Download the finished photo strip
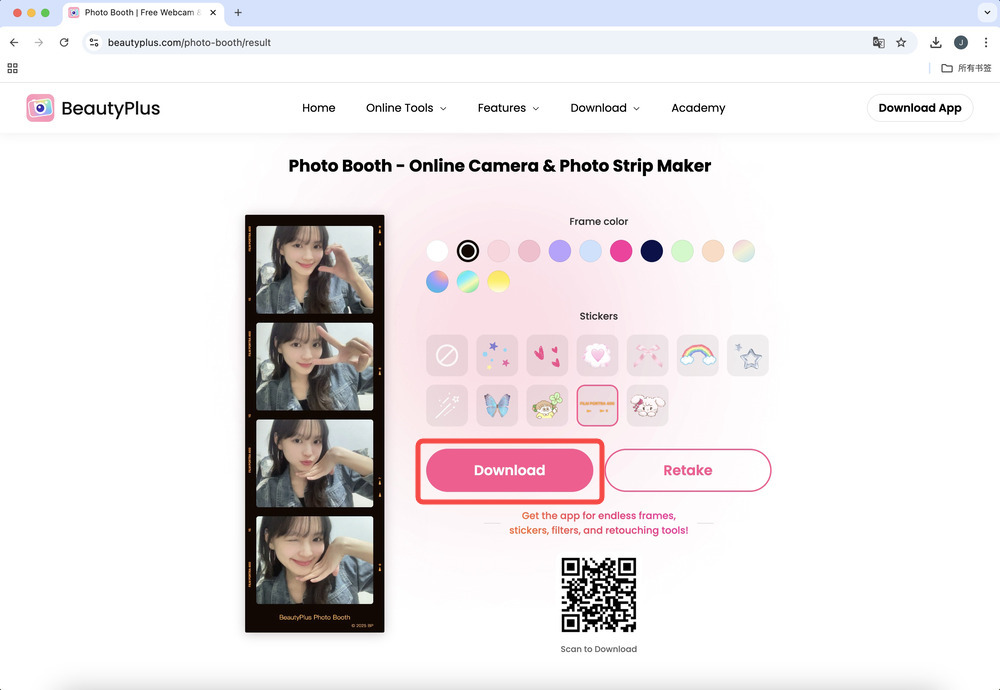The height and width of the screenshot is (690, 1000). click(x=509, y=470)
